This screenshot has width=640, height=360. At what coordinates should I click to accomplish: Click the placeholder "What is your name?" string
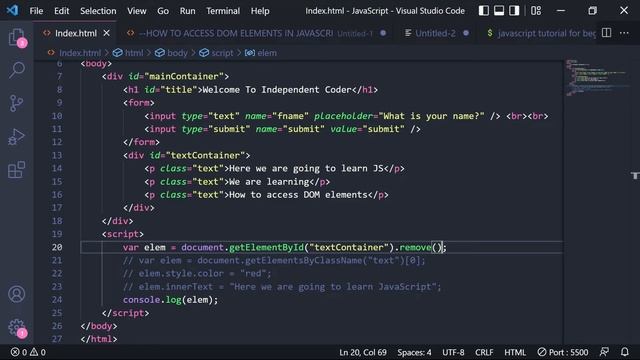coord(431,116)
